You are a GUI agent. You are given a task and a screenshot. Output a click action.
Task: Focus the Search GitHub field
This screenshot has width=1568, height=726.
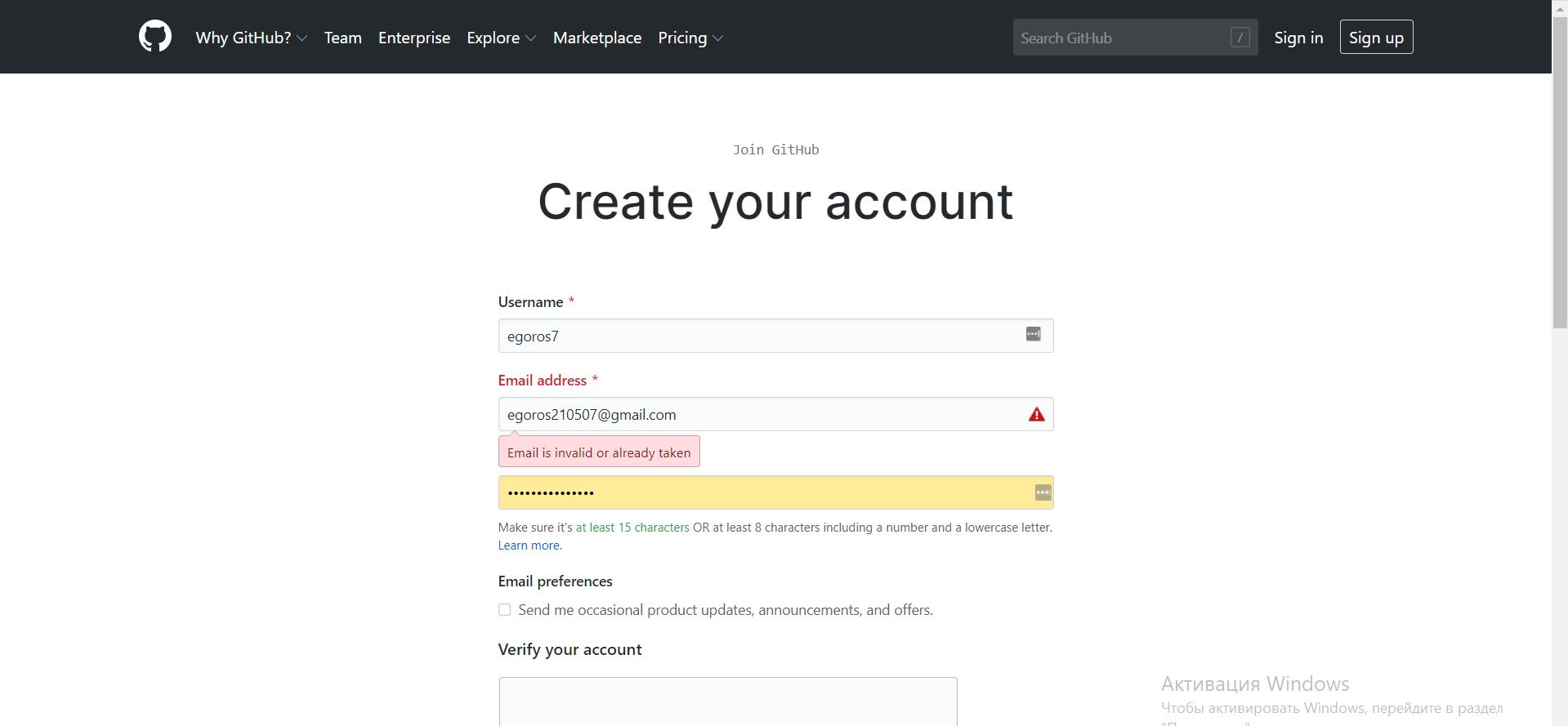coord(1135,38)
